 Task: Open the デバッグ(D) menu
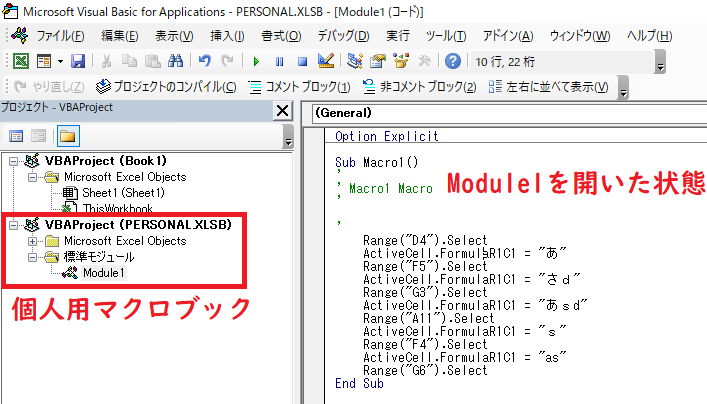point(344,36)
